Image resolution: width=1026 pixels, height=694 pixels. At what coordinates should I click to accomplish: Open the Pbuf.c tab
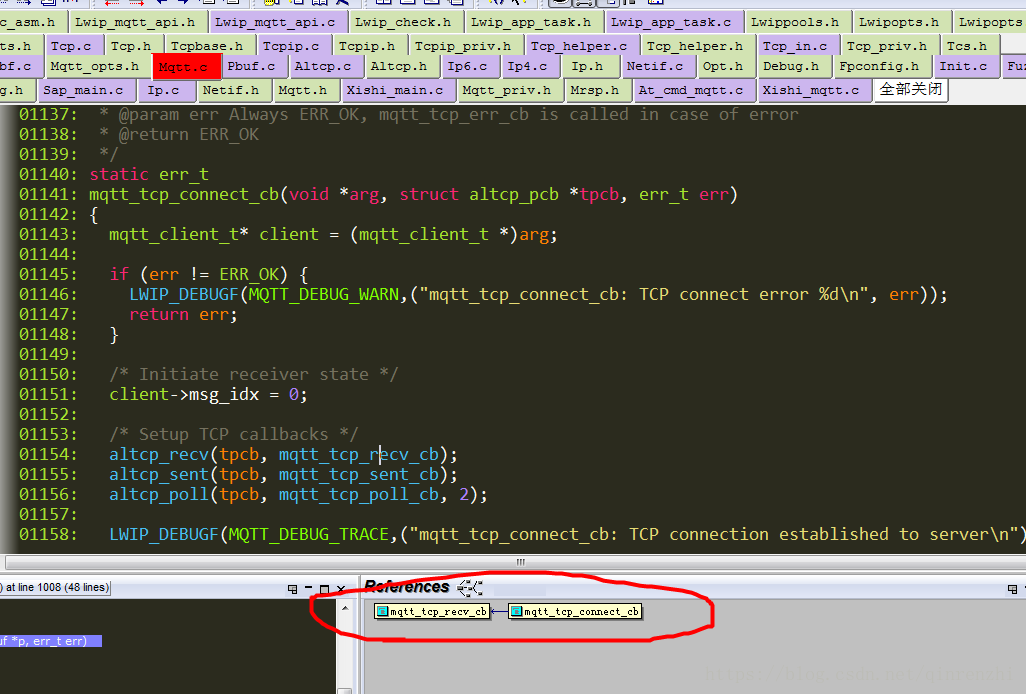253,66
